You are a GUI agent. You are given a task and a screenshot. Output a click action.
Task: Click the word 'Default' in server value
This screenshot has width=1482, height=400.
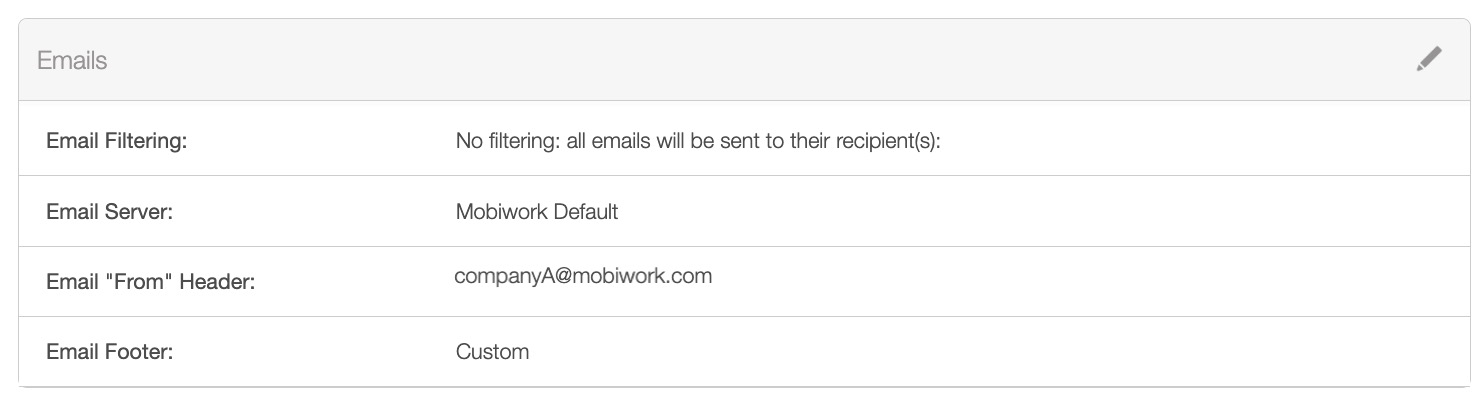tap(585, 212)
